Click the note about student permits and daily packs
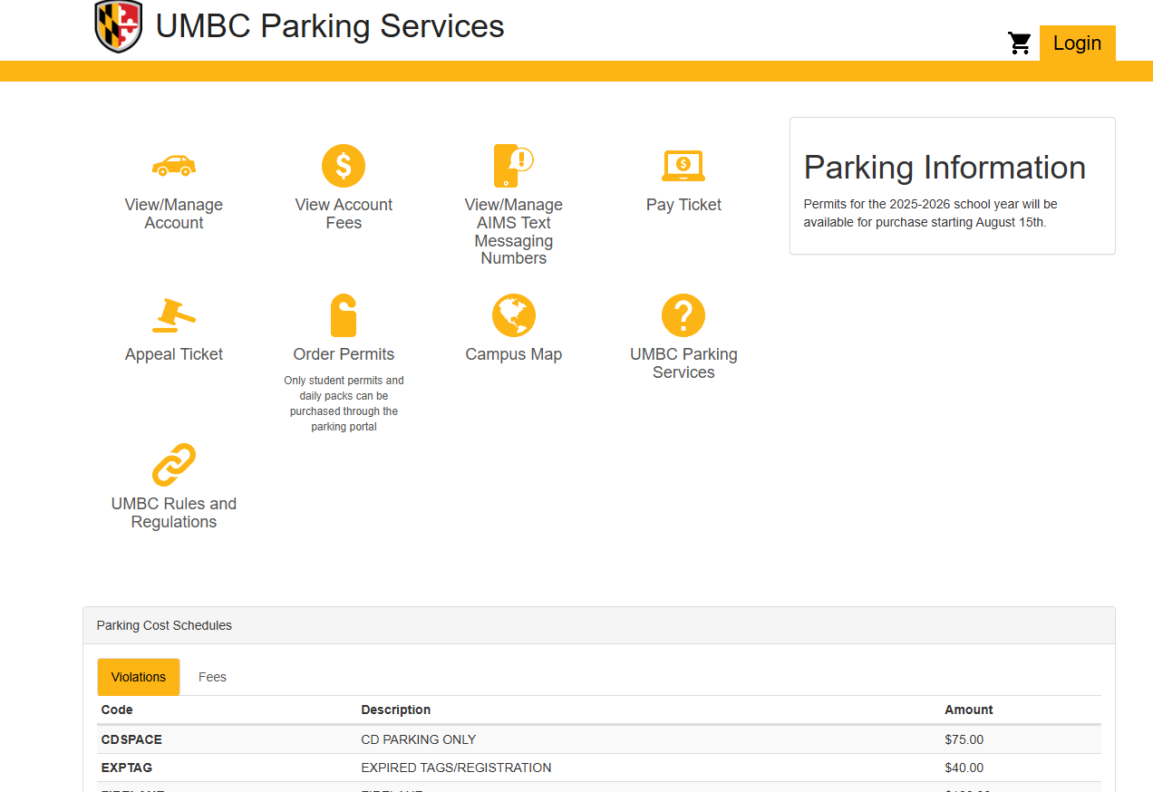1153x792 pixels. (x=343, y=404)
